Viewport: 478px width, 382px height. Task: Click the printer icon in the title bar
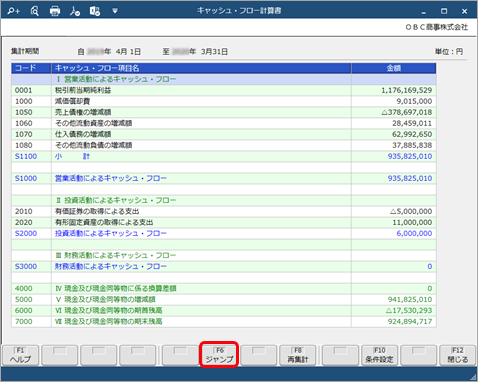pos(55,11)
